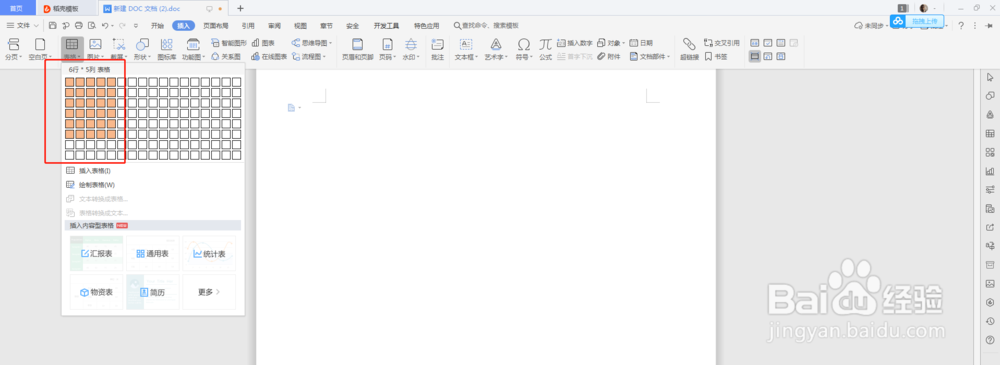This screenshot has width=1000, height=365.
Task: Open the 开发工具 developer tools tab
Action: pyautogui.click(x=386, y=26)
